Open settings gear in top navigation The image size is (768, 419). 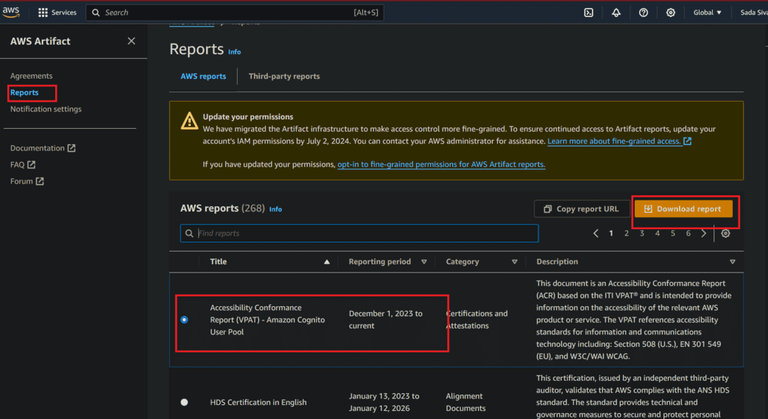[671, 13]
